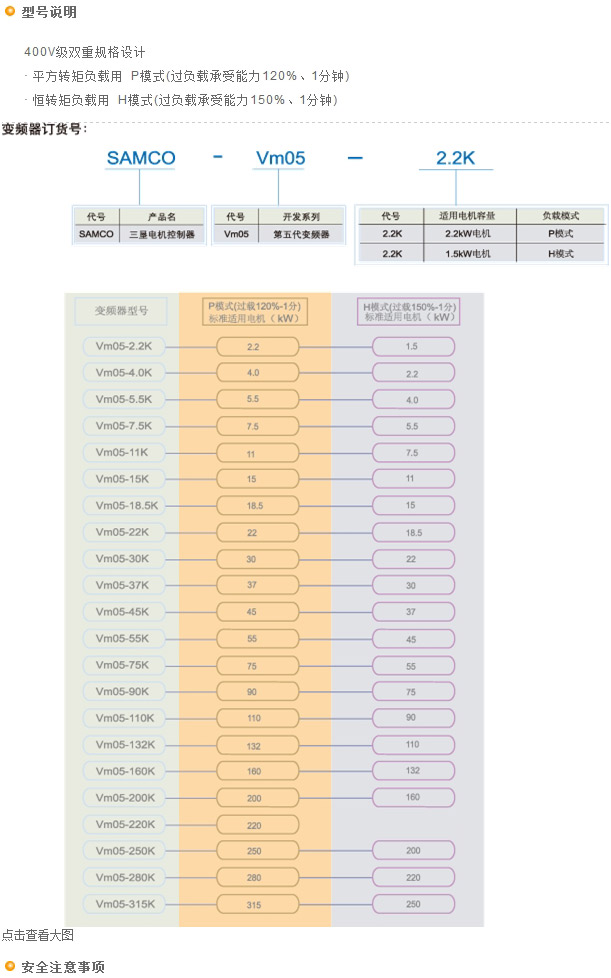Select the Vm05-132K model box
The width and height of the screenshot is (611, 978).
coord(123,745)
